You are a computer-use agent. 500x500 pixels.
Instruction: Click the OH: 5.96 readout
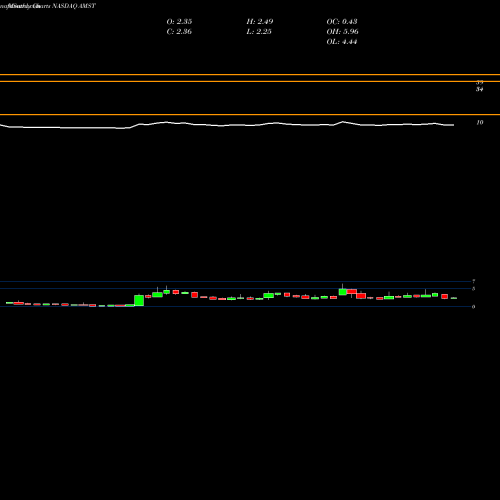click(x=343, y=31)
